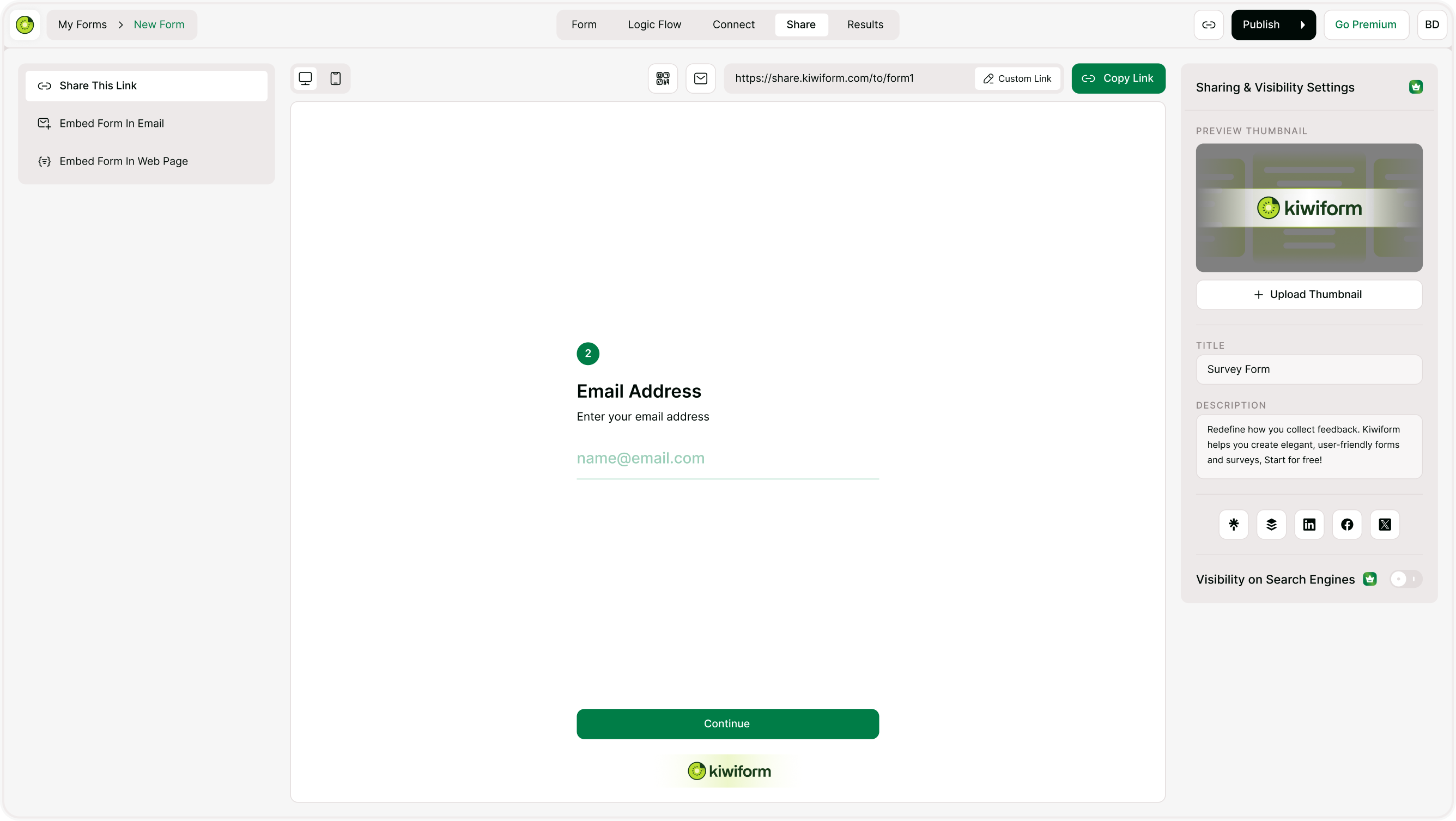Select Embed Form In Web Page option
Viewport: 1456px width, 821px height.
tap(147, 161)
